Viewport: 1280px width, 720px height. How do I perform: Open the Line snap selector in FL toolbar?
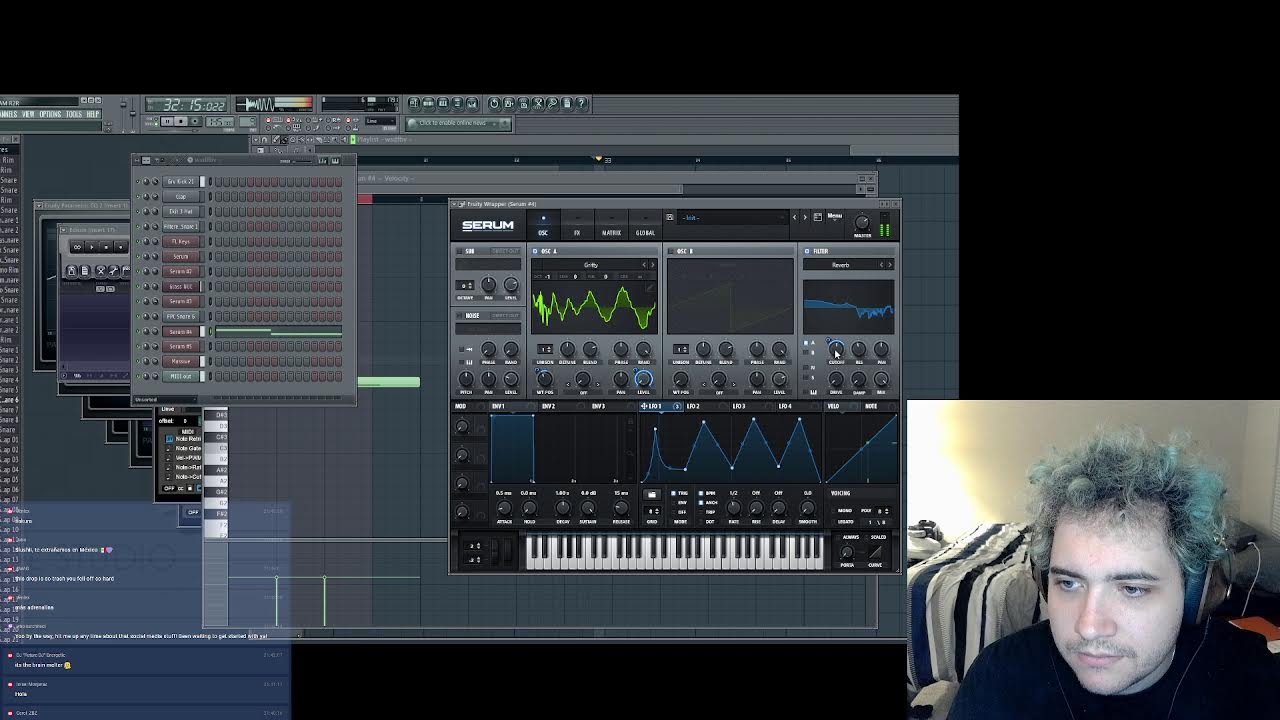[380, 121]
